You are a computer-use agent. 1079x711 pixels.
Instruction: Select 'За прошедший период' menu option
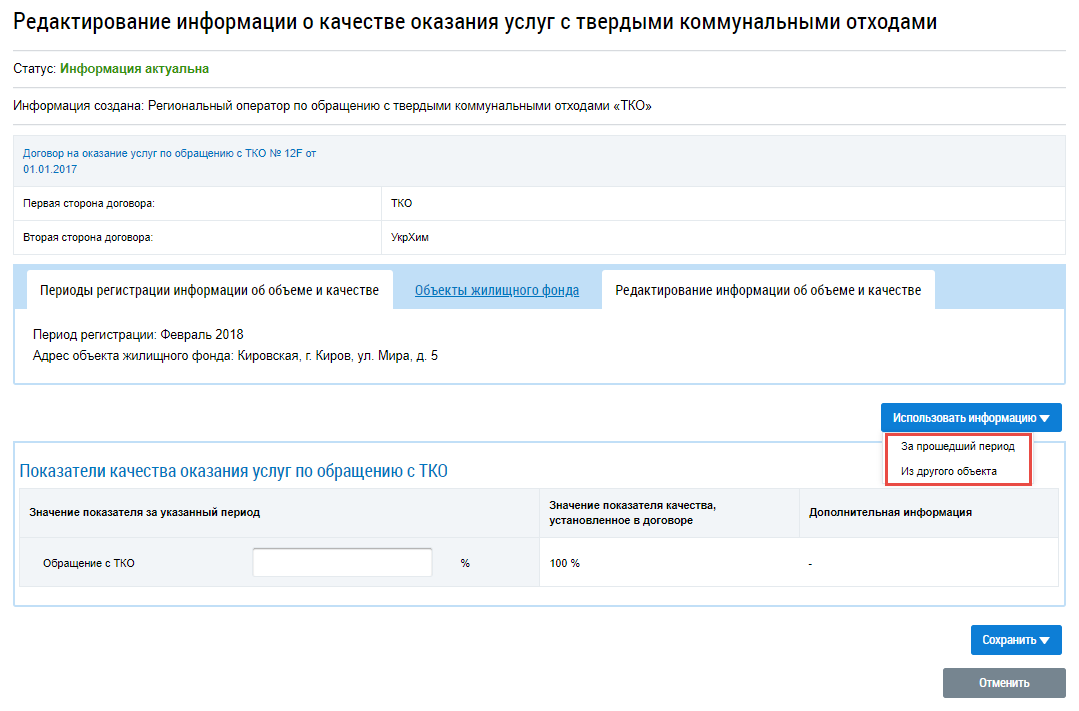click(957, 447)
